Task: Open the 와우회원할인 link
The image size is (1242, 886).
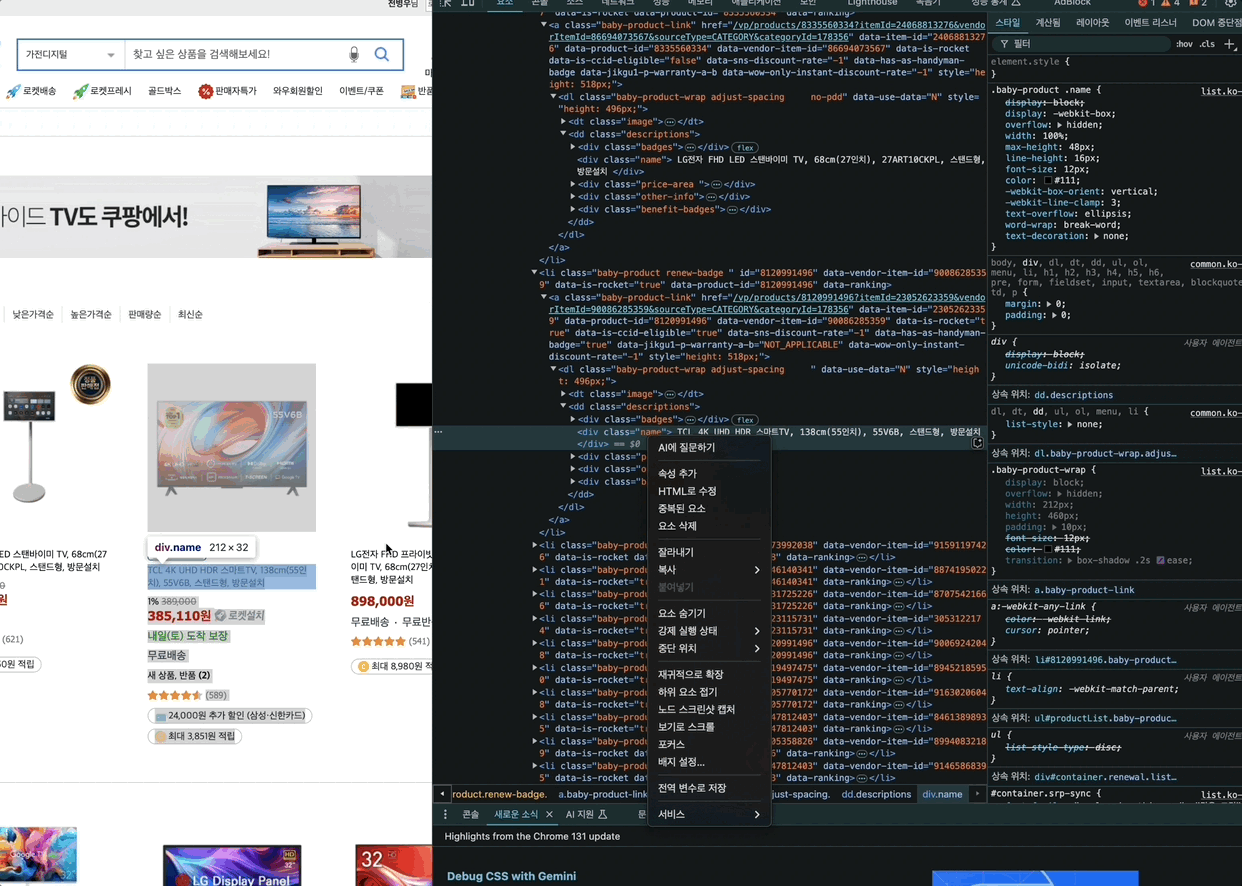Action: [x=298, y=91]
